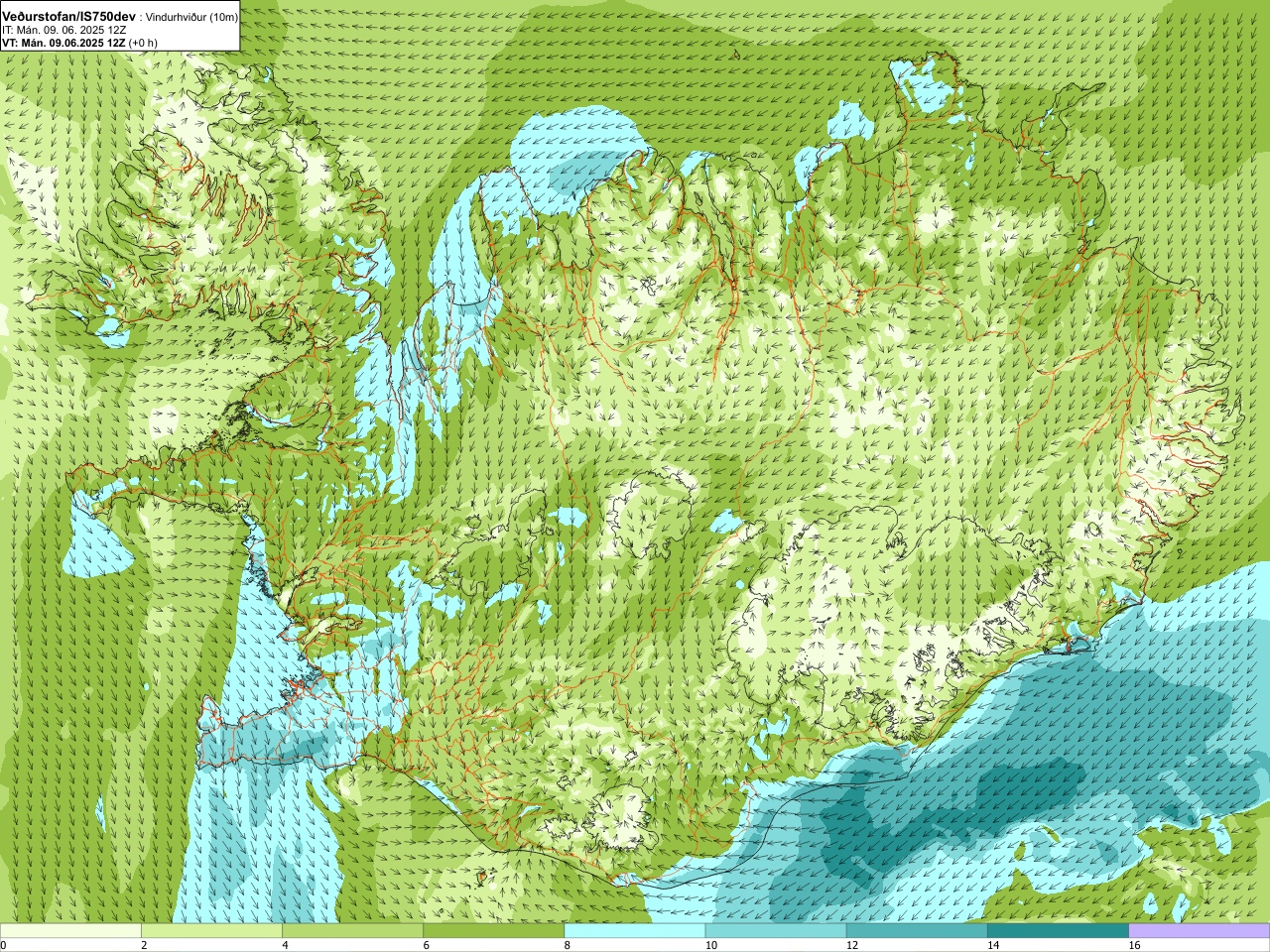
Task: Click the 0–2 m/s palest legend swatch
Action: click(70, 931)
